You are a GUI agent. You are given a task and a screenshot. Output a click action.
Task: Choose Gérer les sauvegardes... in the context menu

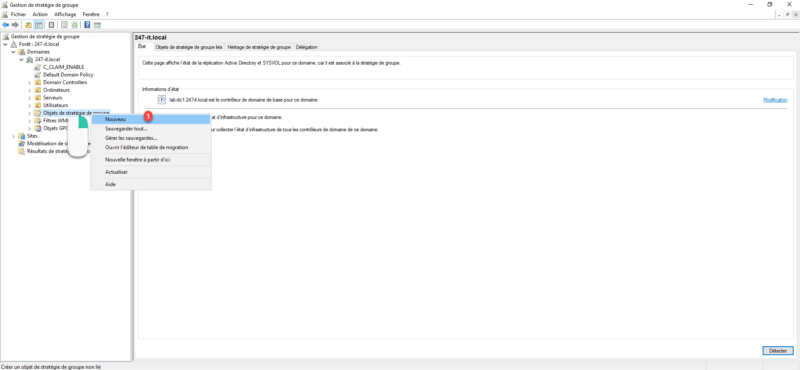[151, 138]
